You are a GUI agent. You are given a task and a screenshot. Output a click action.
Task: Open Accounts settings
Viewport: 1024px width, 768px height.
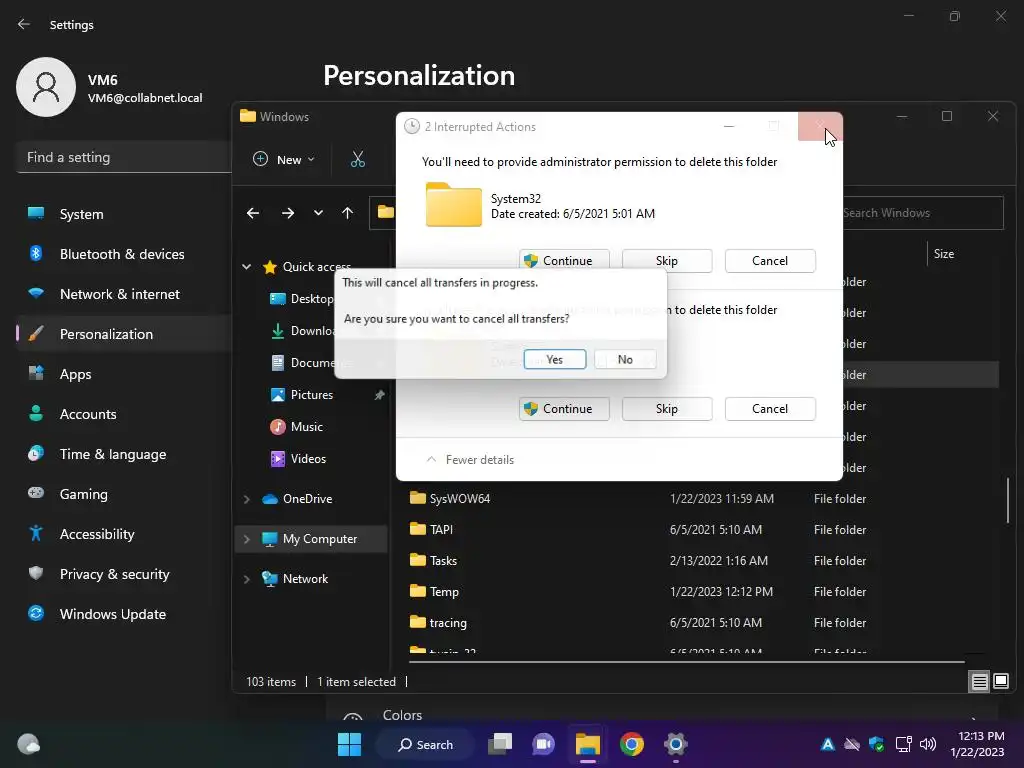124,414
